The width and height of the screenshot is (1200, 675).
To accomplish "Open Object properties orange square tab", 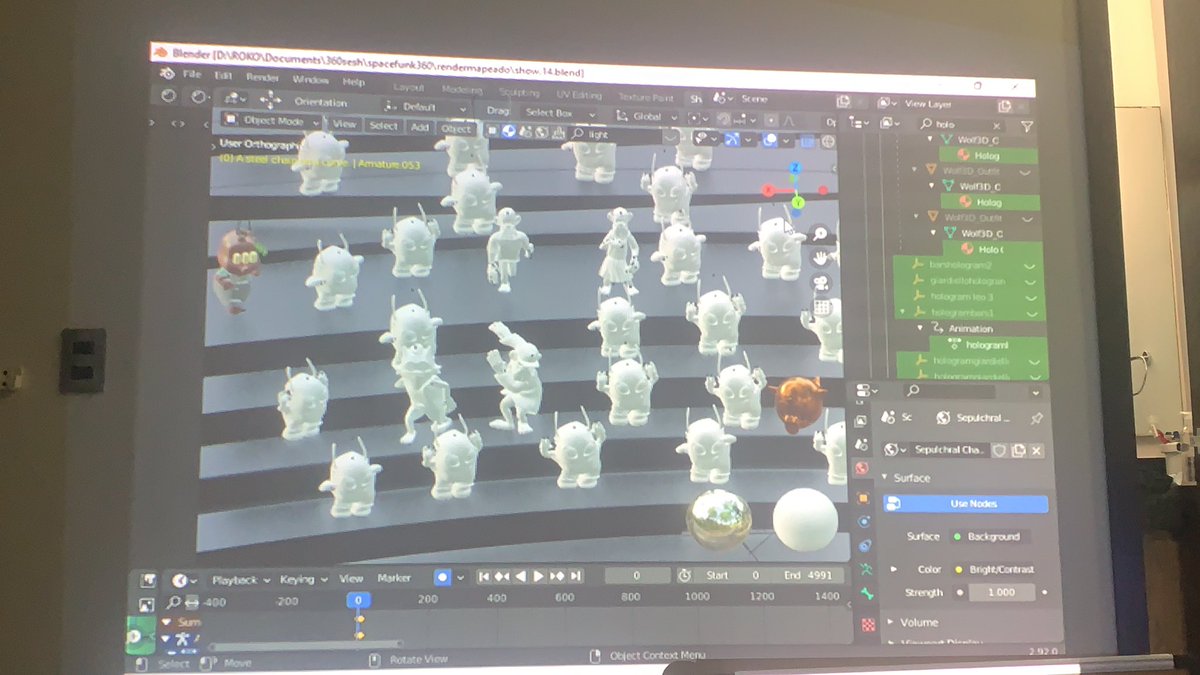I will pos(864,498).
